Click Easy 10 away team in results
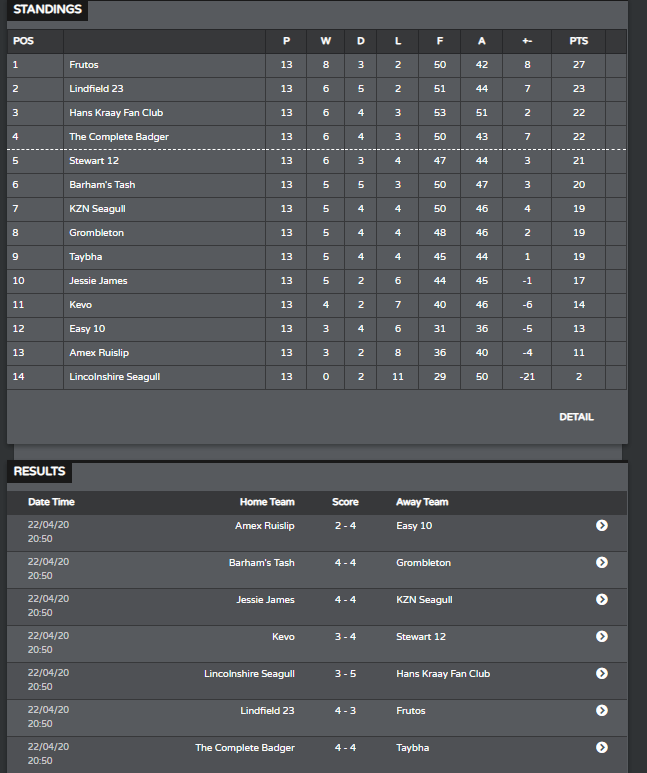 pyautogui.click(x=414, y=526)
